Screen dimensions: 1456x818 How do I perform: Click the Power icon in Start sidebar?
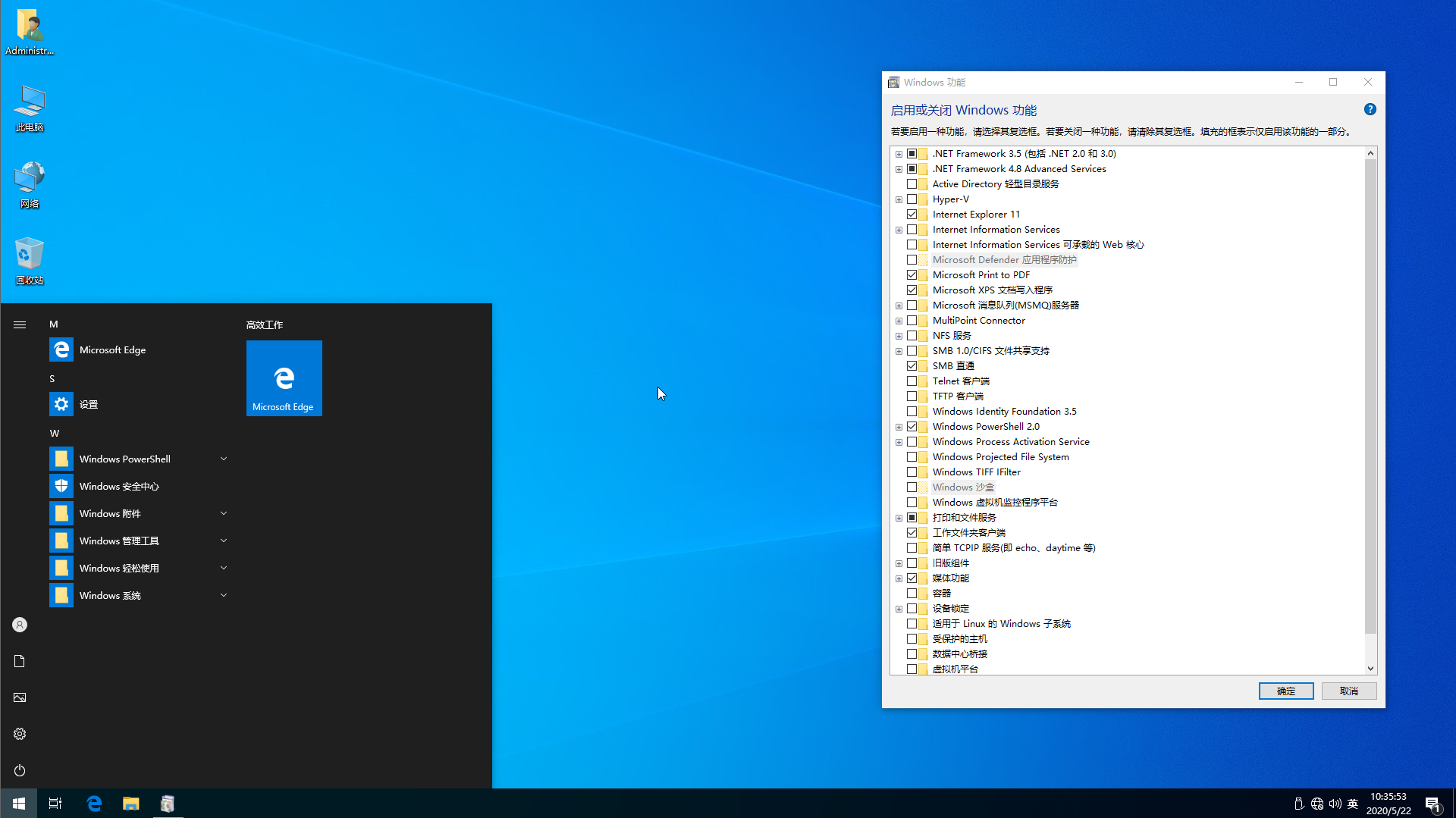coord(20,770)
